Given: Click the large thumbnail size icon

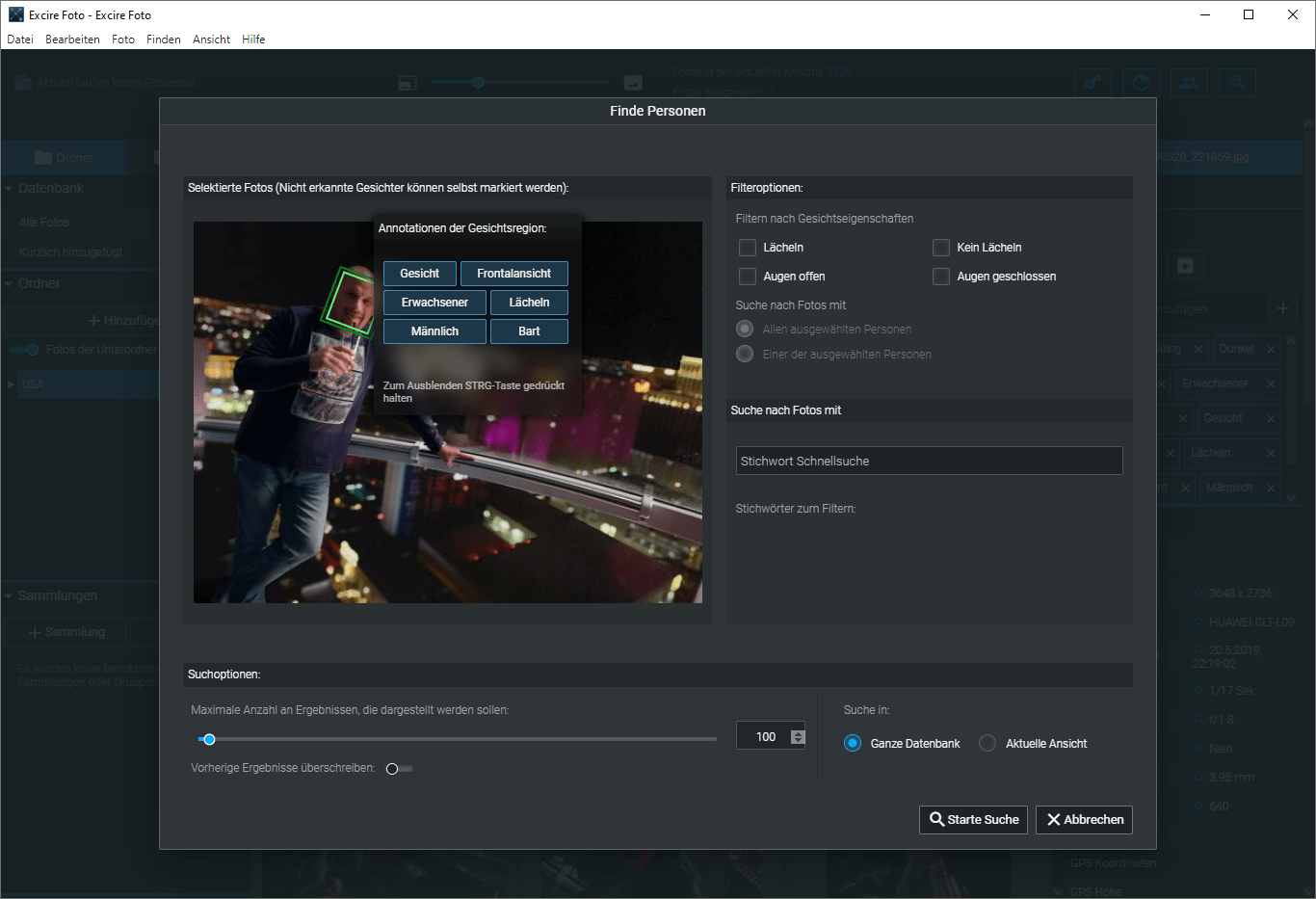Looking at the screenshot, I should click(x=633, y=84).
